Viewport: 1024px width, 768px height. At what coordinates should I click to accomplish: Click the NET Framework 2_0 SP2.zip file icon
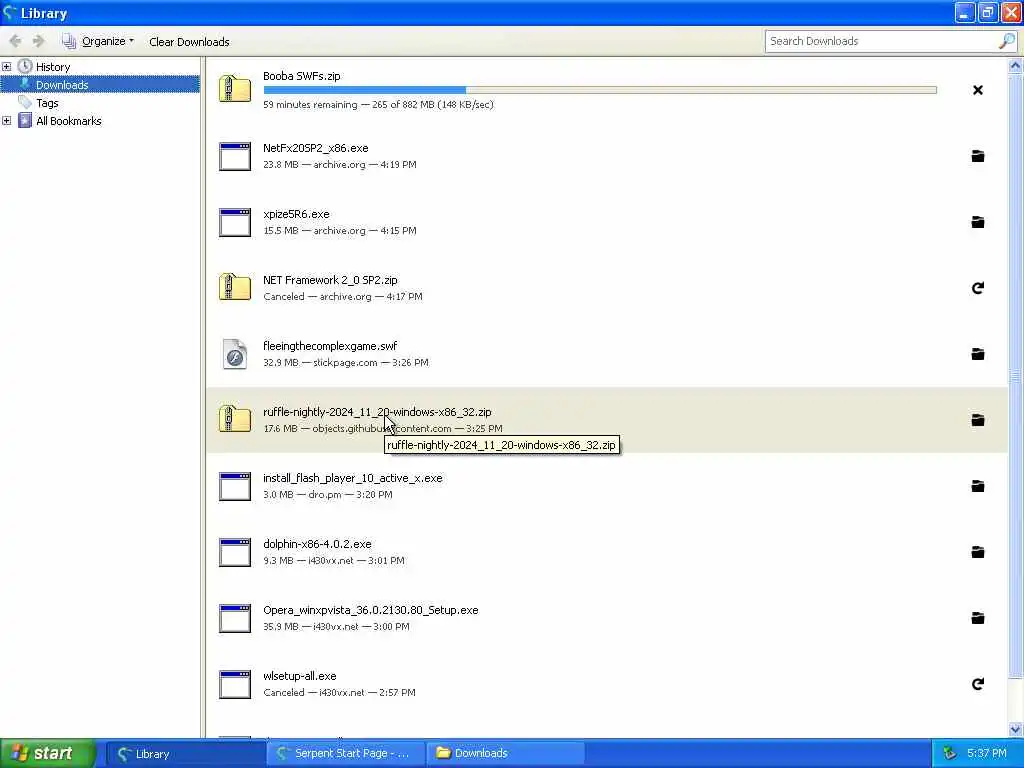235,287
